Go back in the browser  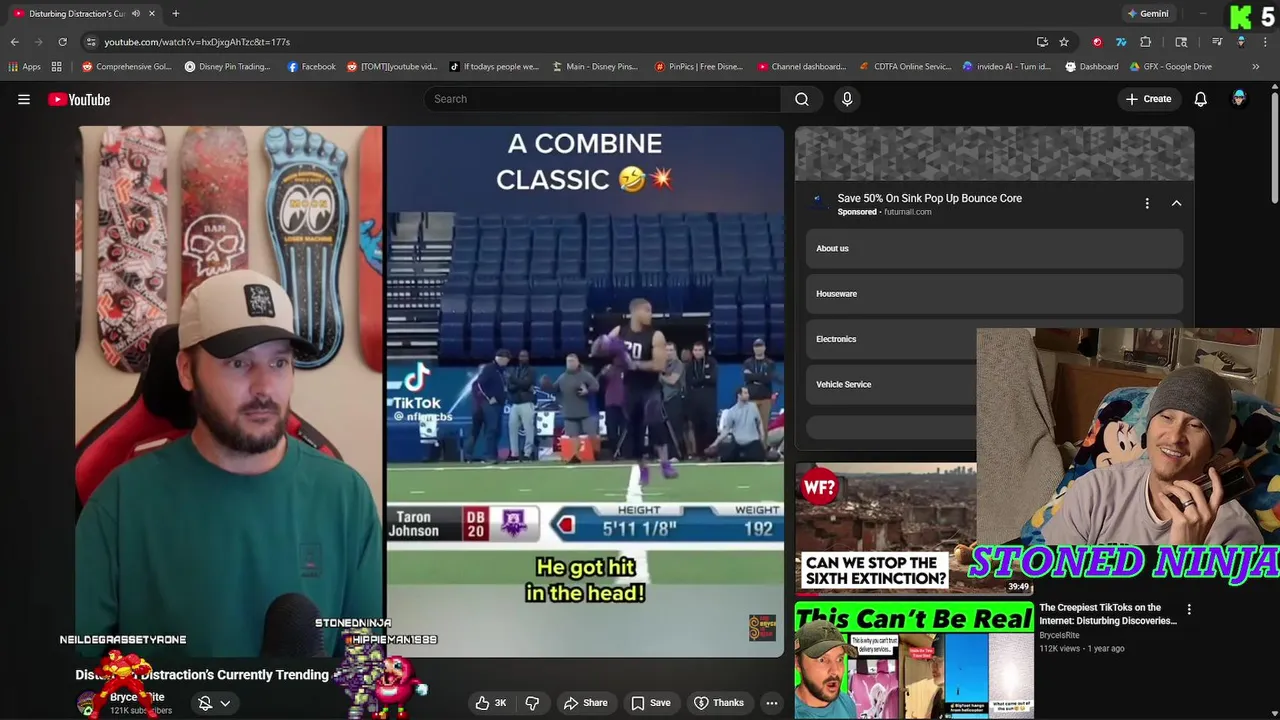pos(14,42)
